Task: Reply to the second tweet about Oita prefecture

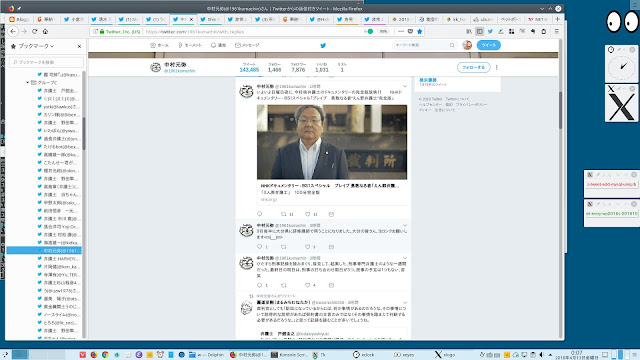Action: pos(260,247)
